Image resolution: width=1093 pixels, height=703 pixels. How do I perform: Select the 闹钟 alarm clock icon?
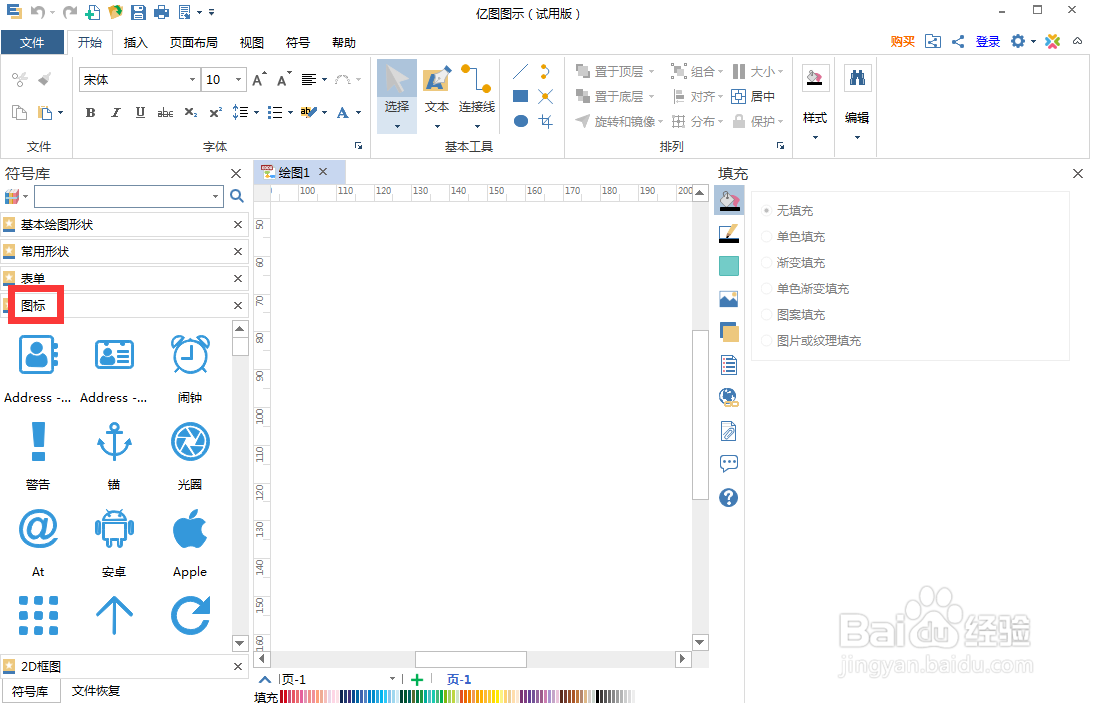pos(190,355)
